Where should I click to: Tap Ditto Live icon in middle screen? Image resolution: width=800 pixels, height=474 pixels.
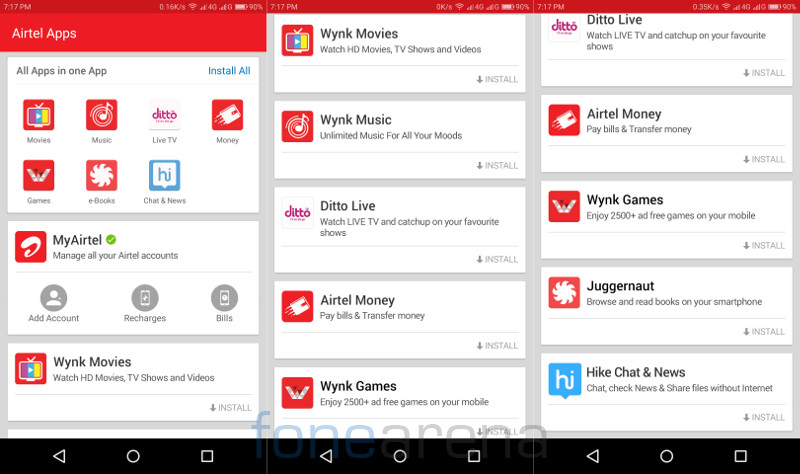[297, 212]
